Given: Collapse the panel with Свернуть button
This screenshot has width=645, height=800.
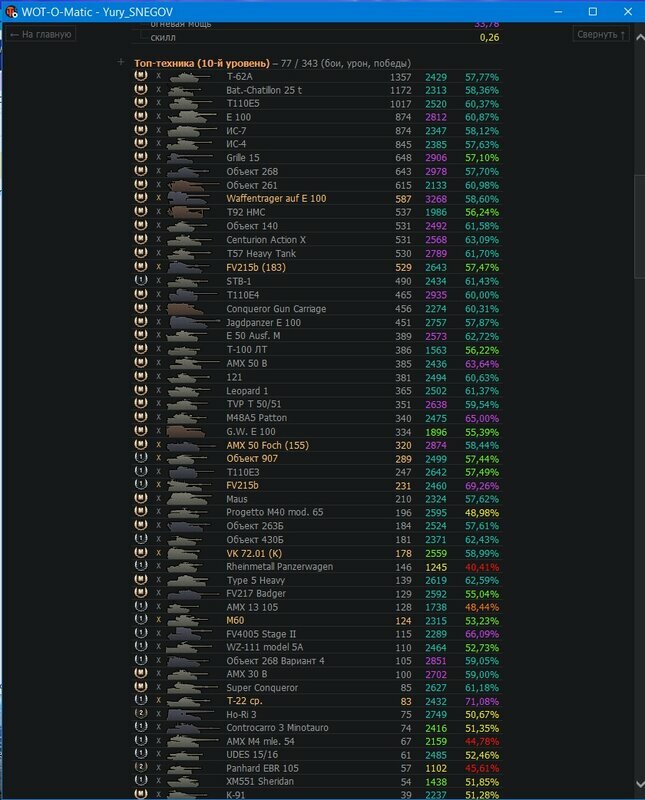Looking at the screenshot, I should 602,34.
